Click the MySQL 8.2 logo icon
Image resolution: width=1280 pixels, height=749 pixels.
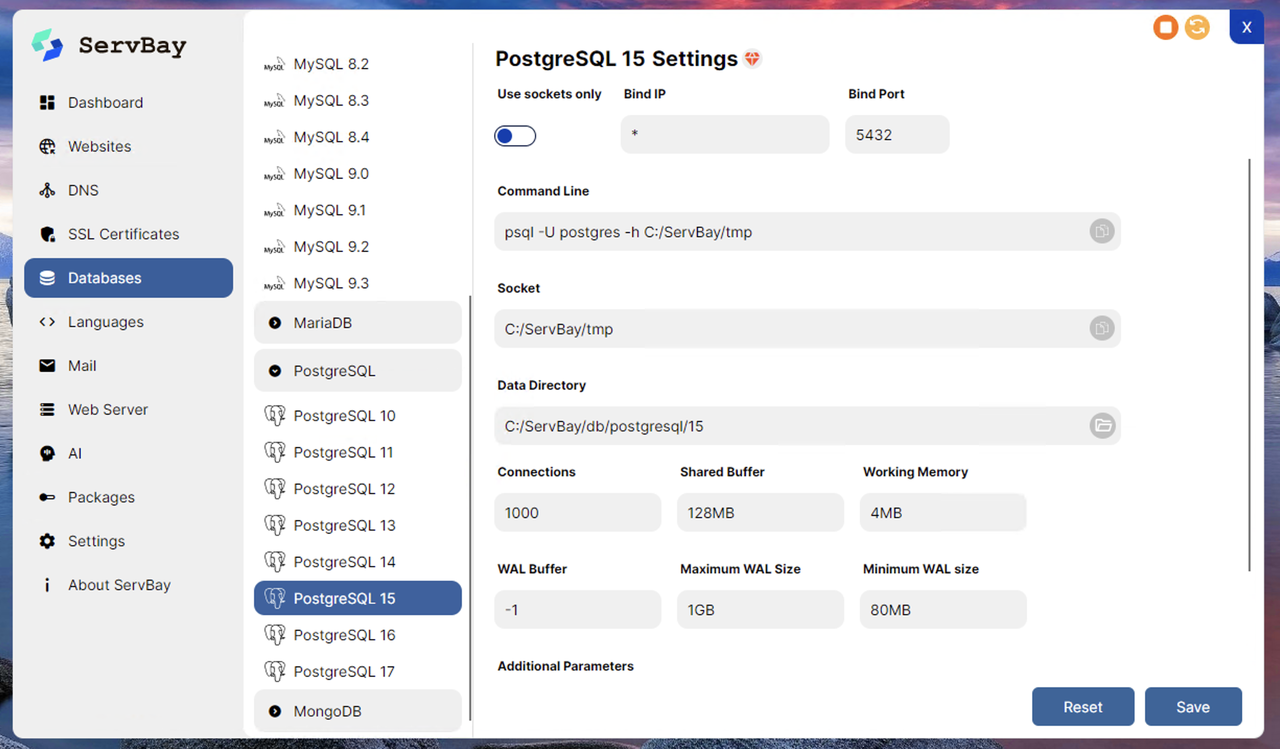(274, 66)
